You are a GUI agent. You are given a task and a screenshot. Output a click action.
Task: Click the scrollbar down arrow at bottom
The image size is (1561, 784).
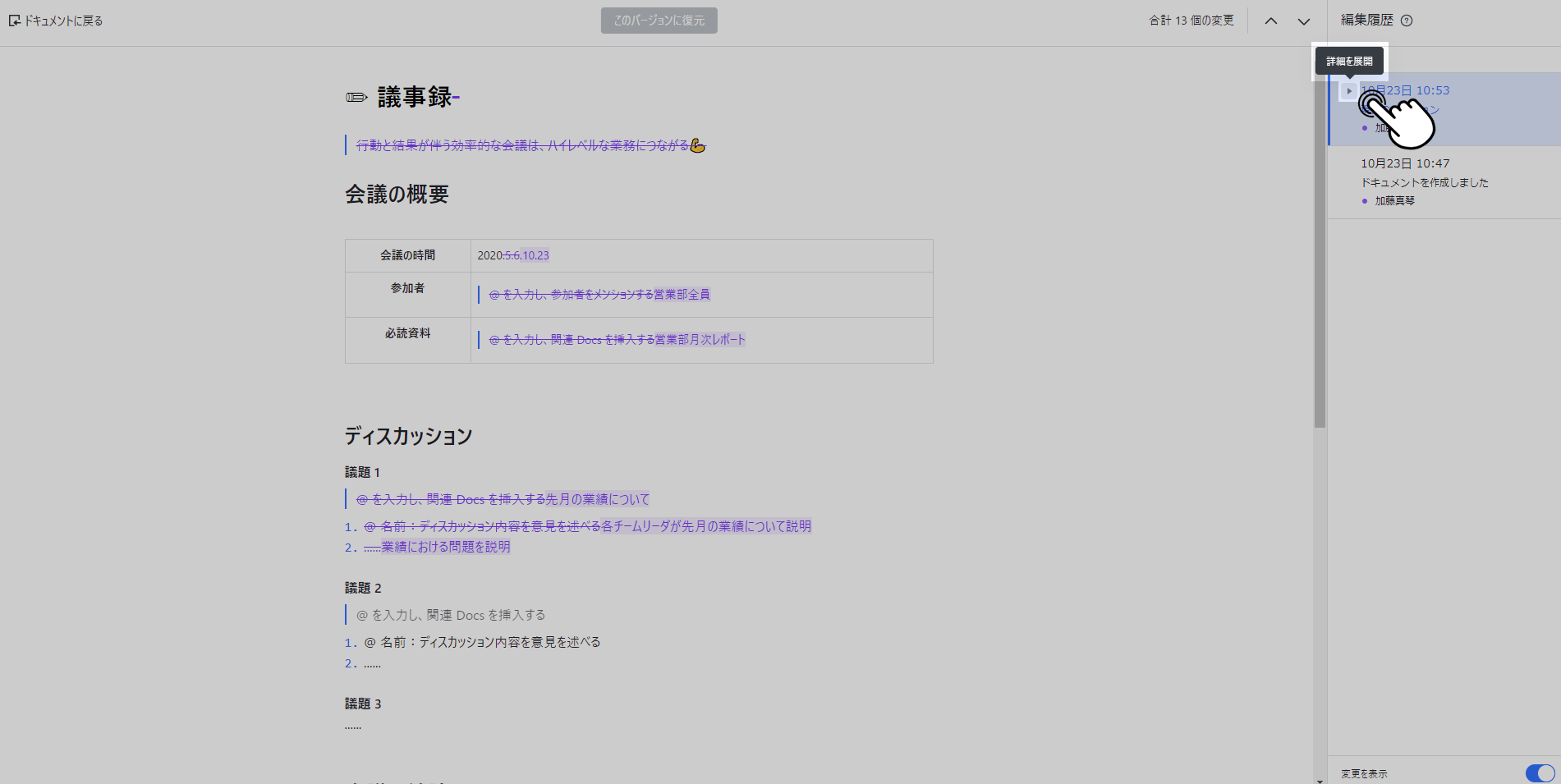1320,780
